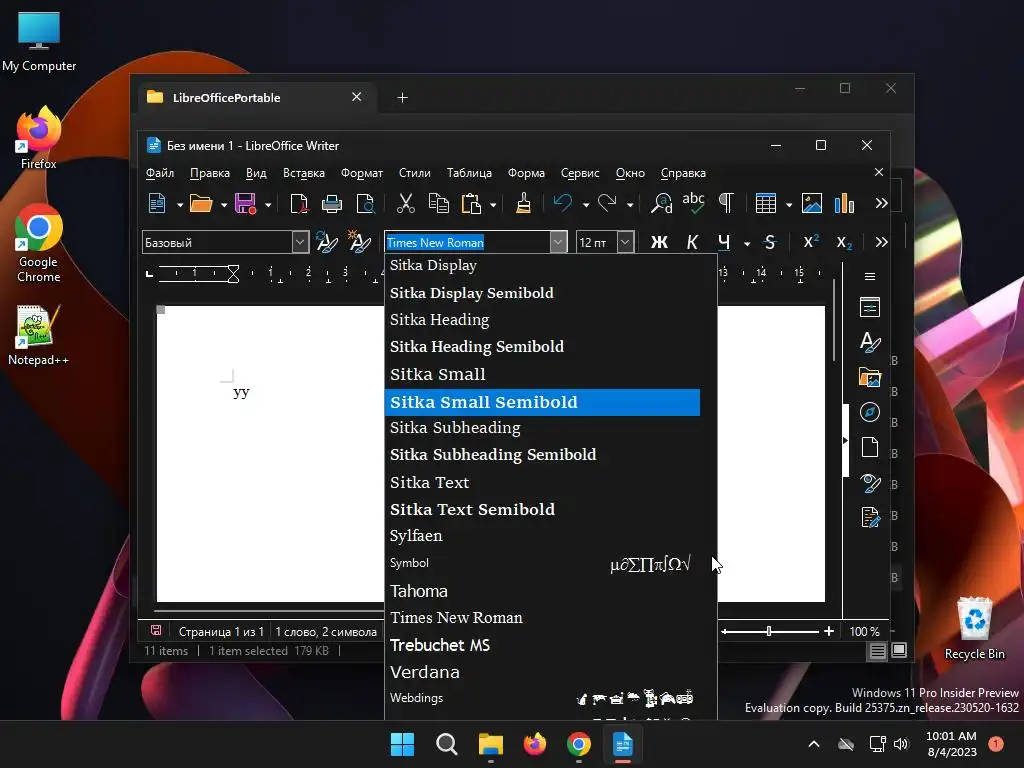Viewport: 1024px width, 768px height.
Task: Click the Undo arrow icon
Action: pyautogui.click(x=562, y=204)
